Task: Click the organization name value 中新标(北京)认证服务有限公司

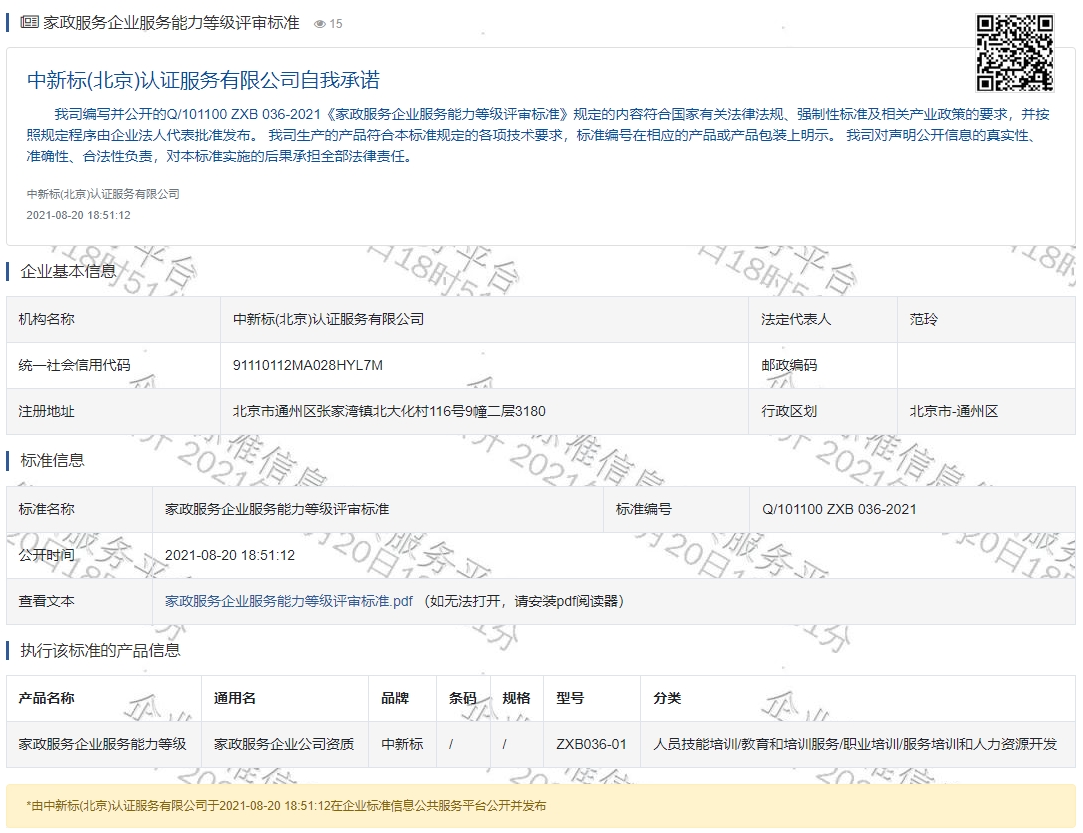Action: (x=329, y=320)
